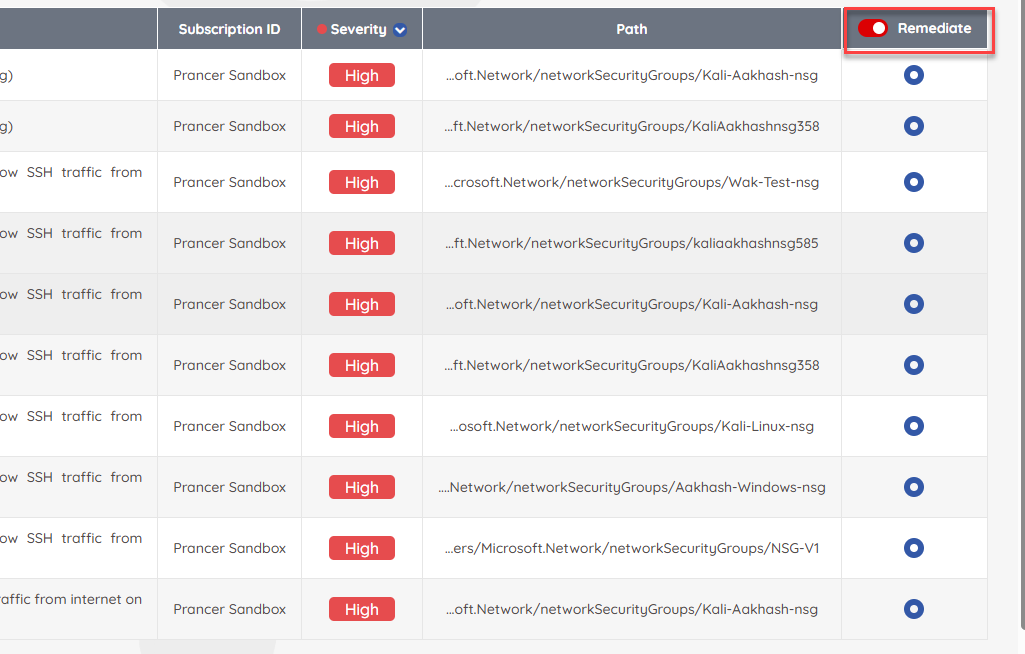The width and height of the screenshot is (1025, 654).
Task: Select remediate icon for Kali-Linux-nsg row
Action: [914, 426]
